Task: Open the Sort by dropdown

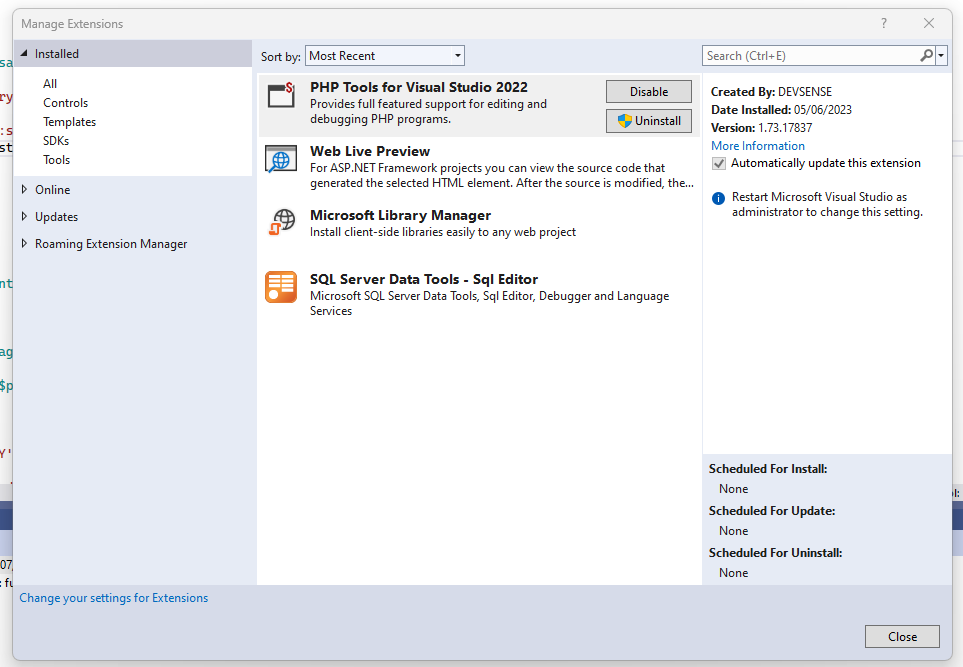Action: [385, 56]
